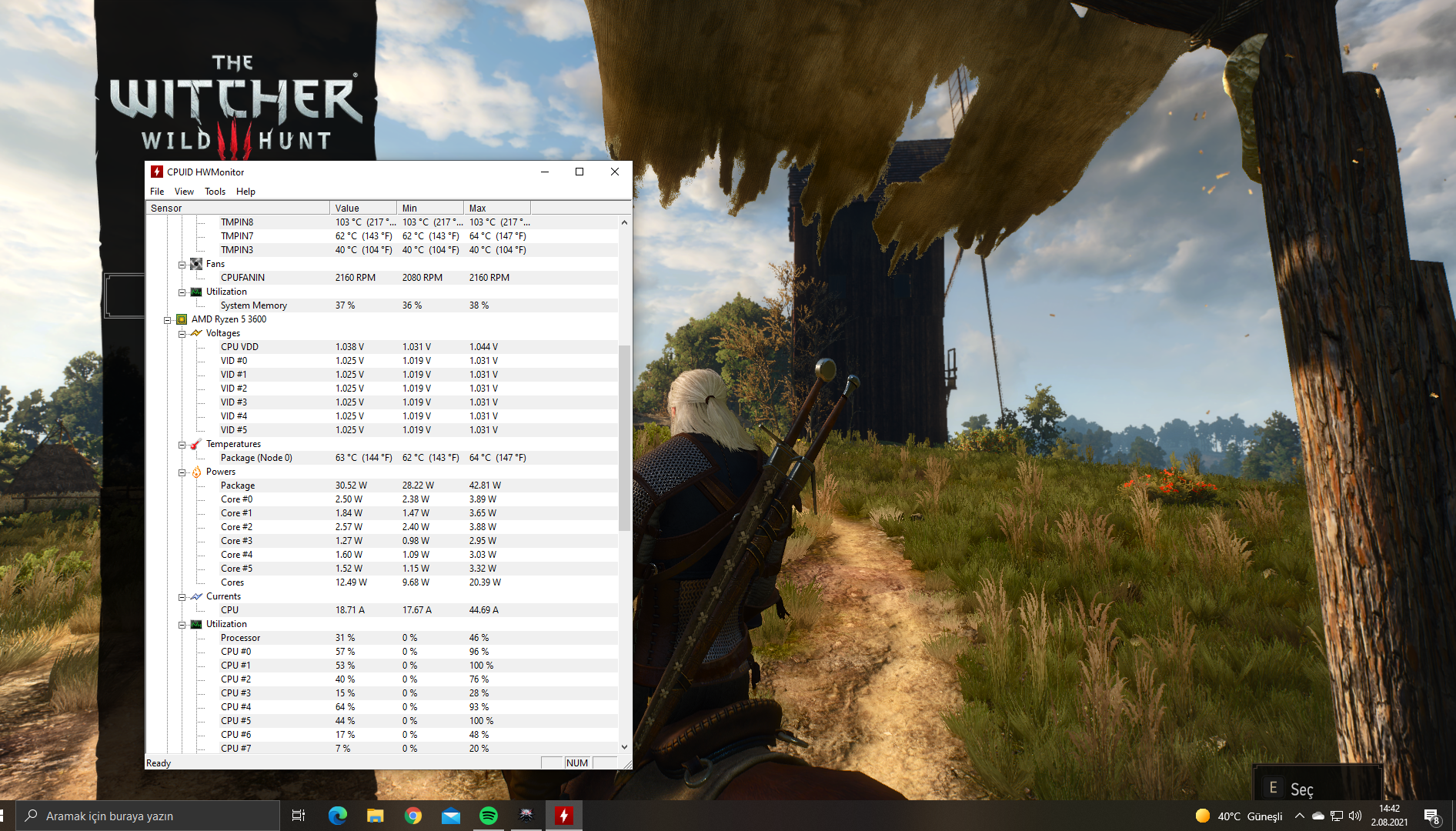Collapse the Utilization node above System Memory
1456x831 pixels.
tap(182, 292)
